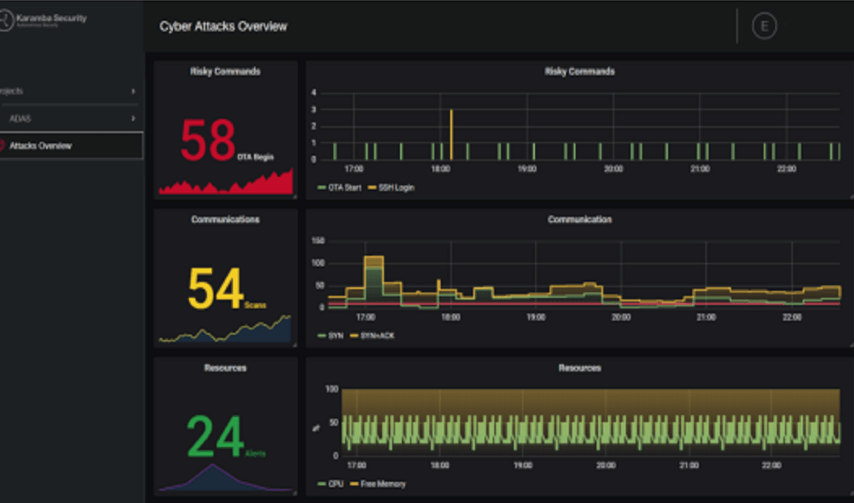Click the 100 y-axis label on Resources chart
The image size is (854, 503).
pyautogui.click(x=332, y=389)
